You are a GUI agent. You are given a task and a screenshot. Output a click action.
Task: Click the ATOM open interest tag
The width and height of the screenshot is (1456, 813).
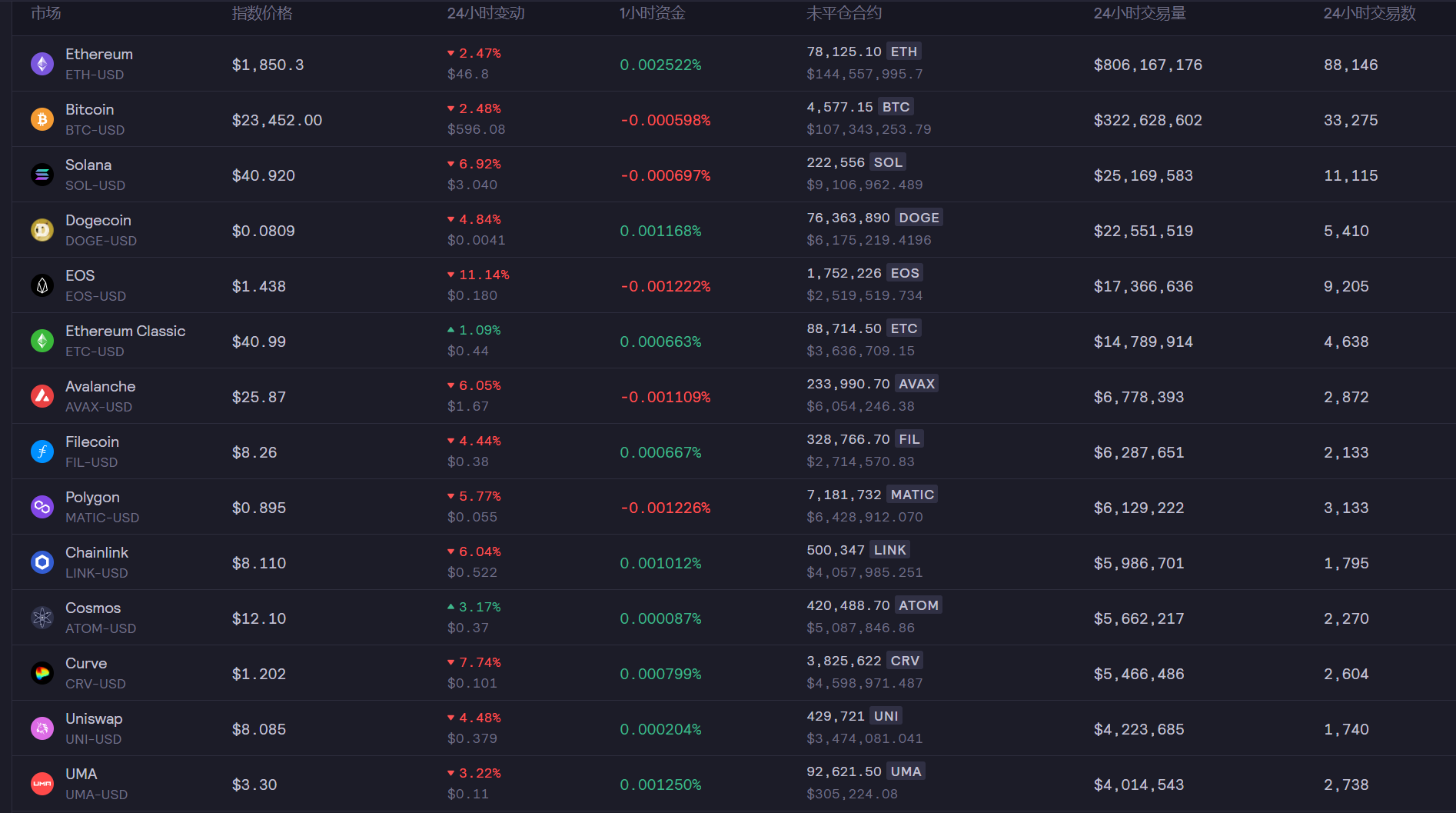(x=919, y=605)
